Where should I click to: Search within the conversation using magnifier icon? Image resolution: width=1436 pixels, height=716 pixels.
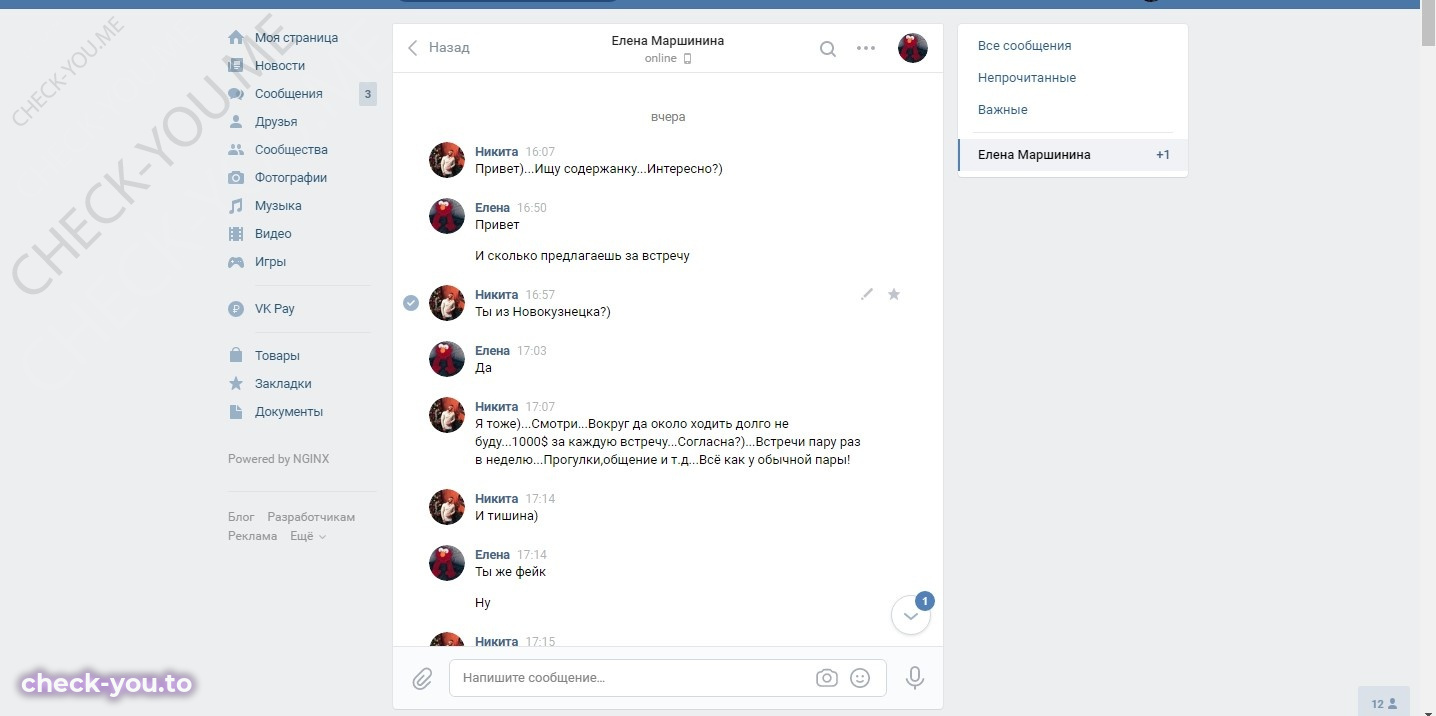point(828,48)
